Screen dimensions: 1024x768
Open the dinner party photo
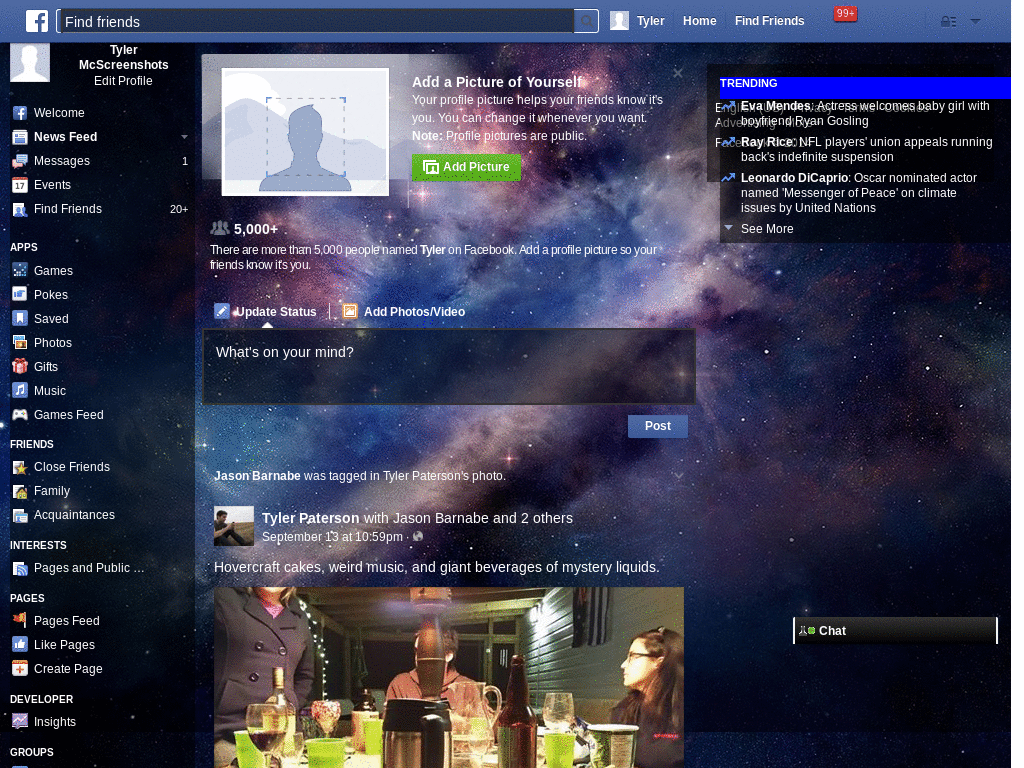point(449,677)
